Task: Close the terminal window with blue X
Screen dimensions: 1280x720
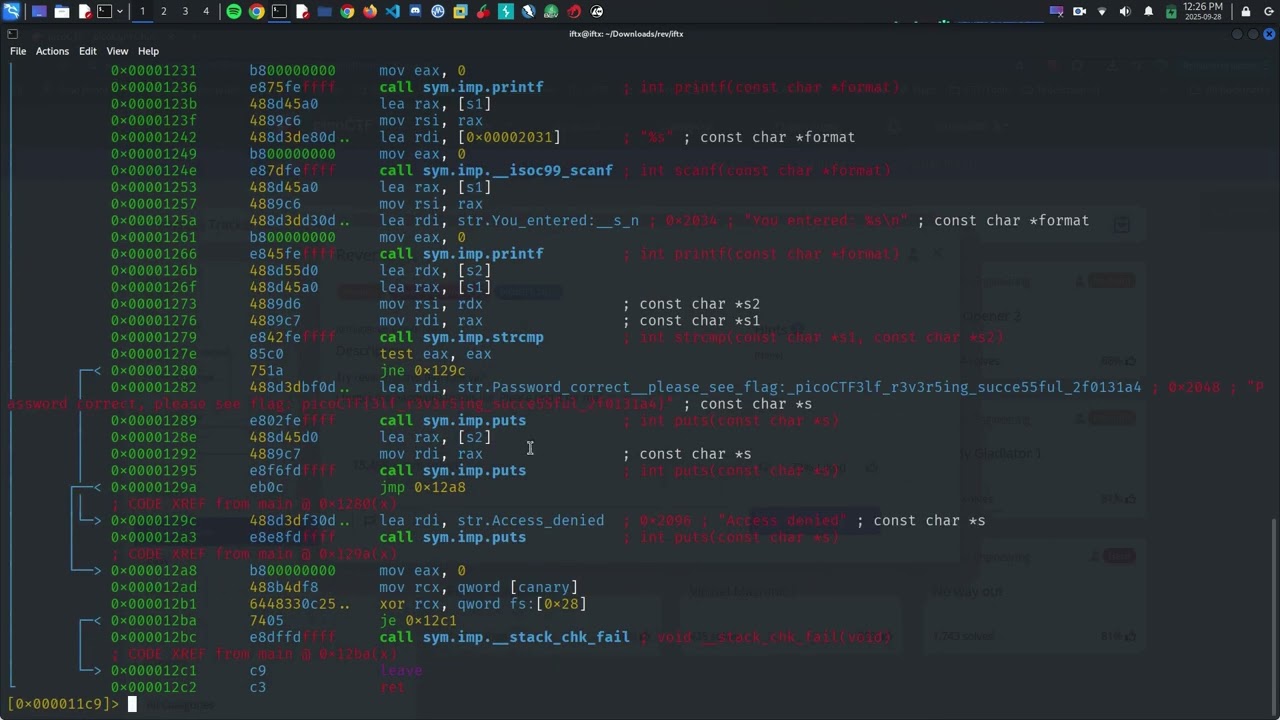Action: [1269, 34]
